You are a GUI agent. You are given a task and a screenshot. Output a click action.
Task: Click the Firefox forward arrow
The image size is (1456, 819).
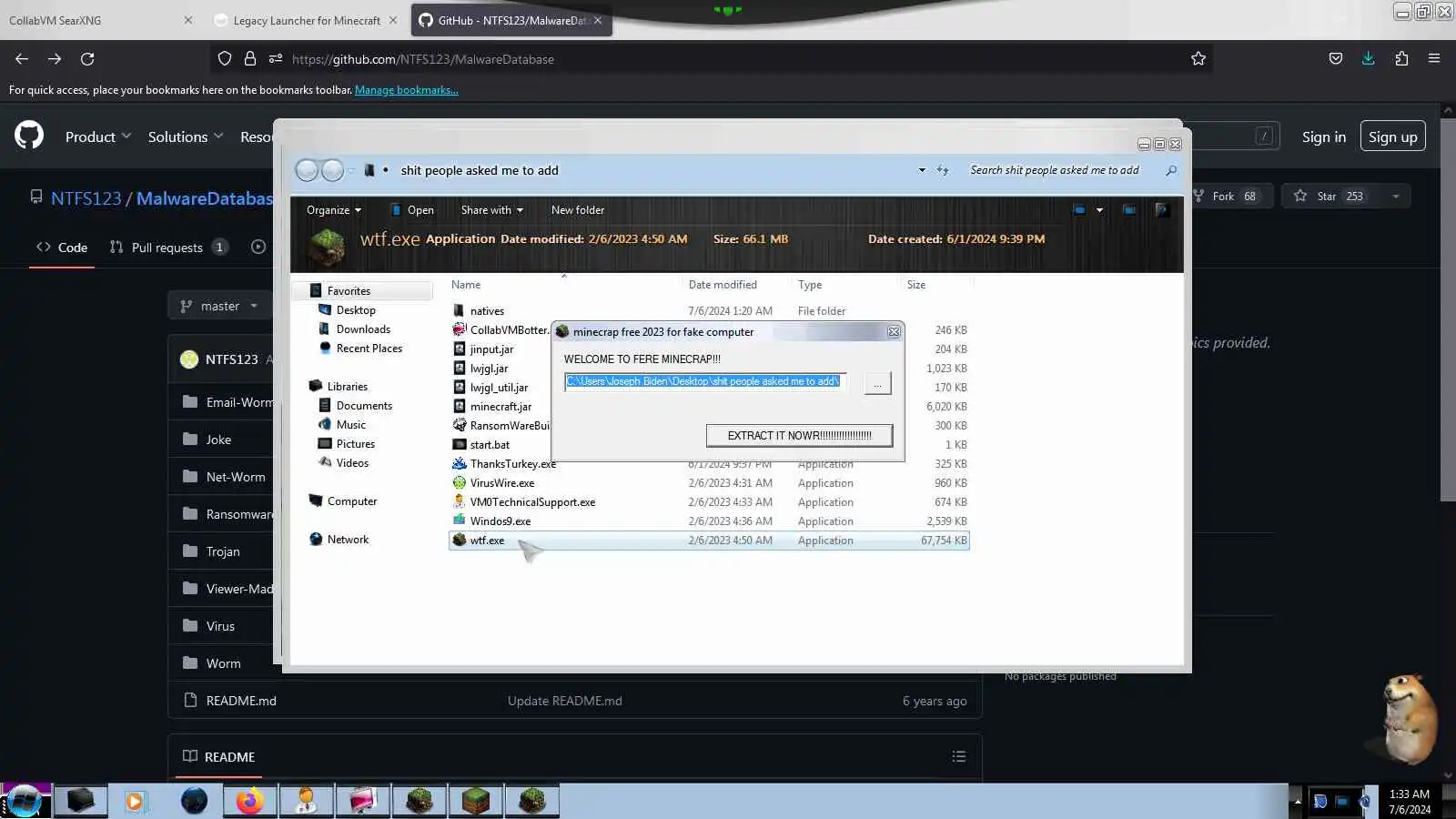click(55, 59)
